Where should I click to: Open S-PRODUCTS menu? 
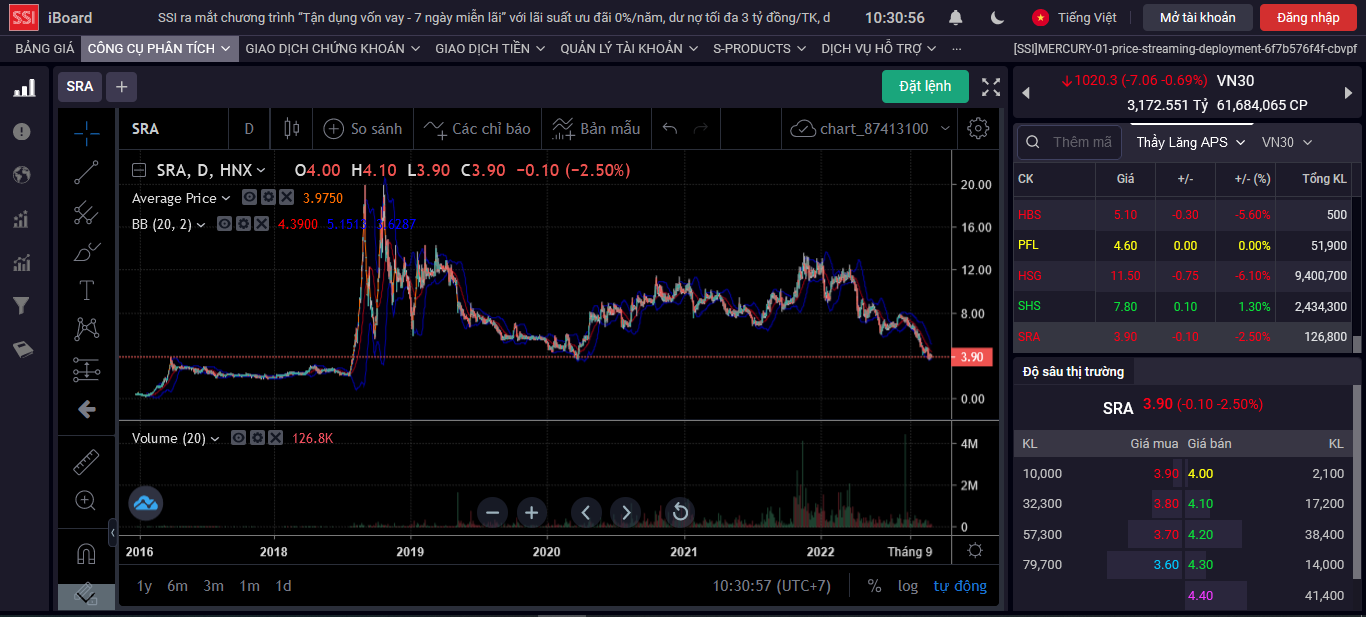coord(759,48)
